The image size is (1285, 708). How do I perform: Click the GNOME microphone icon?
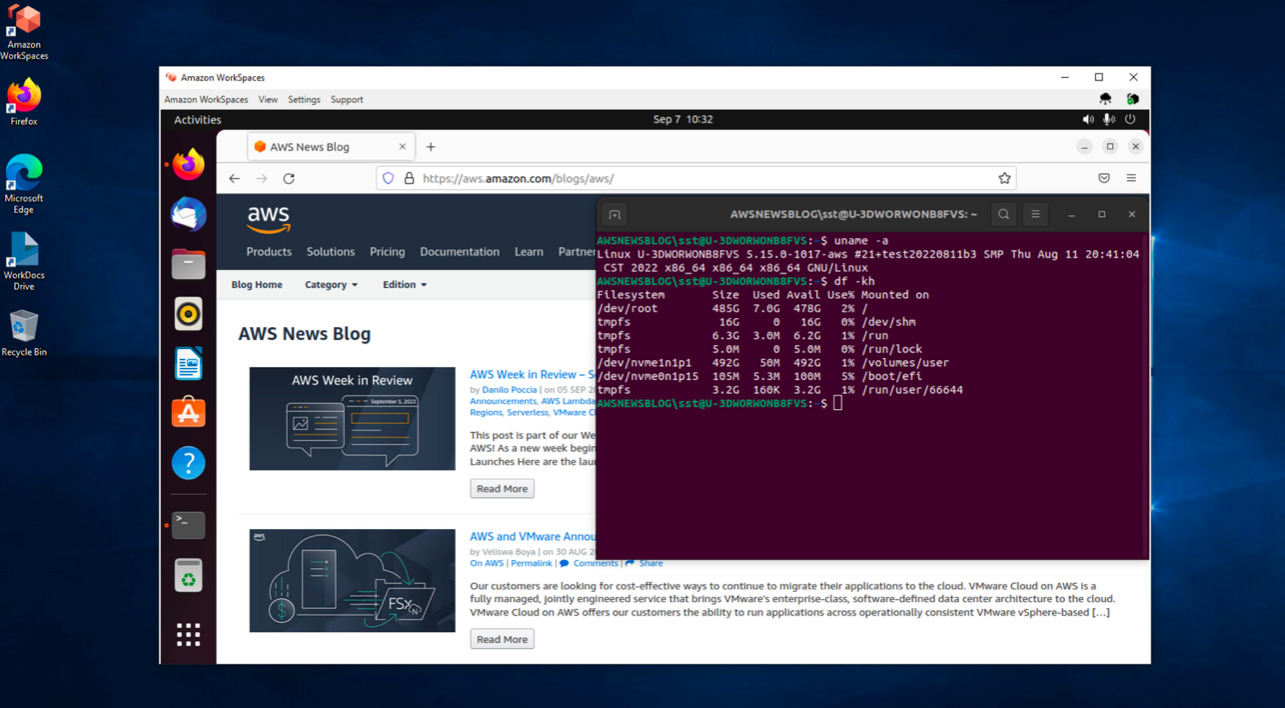pos(1109,119)
